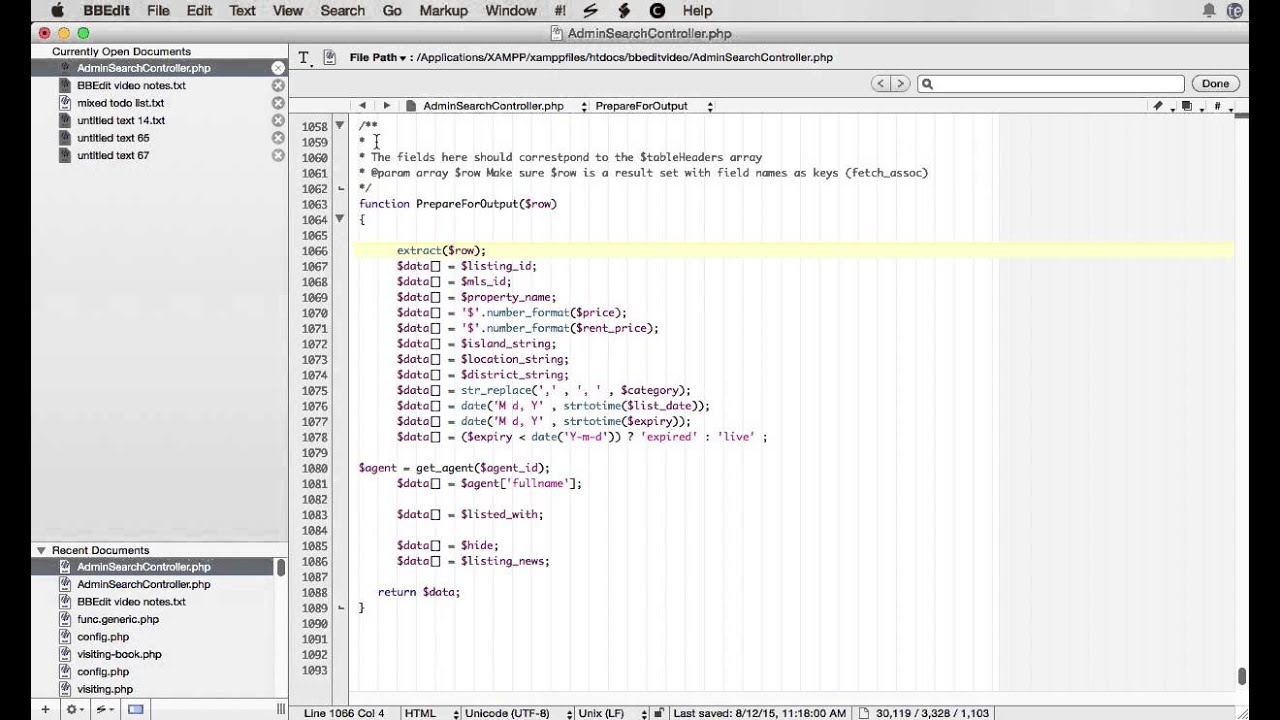
Task: Open the Go menu
Action: 392,11
